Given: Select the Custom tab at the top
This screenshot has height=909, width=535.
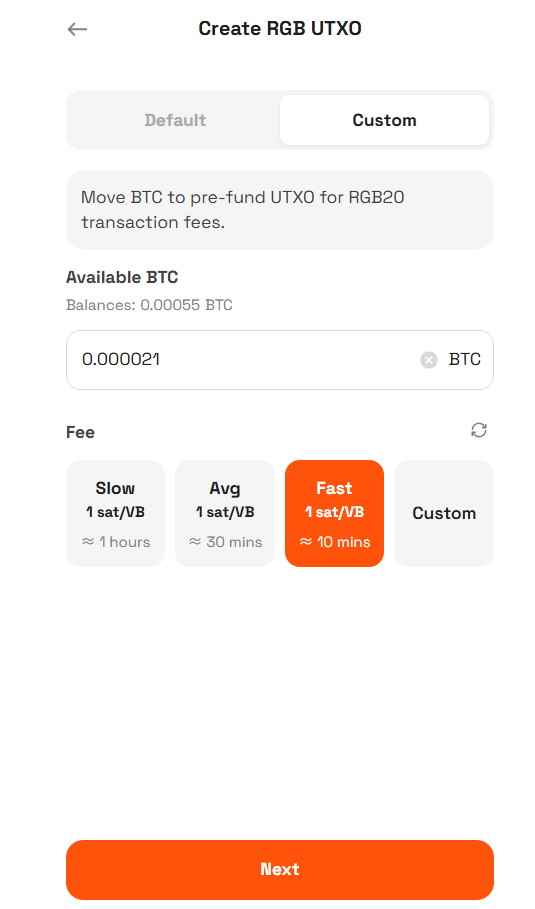Looking at the screenshot, I should 384,120.
